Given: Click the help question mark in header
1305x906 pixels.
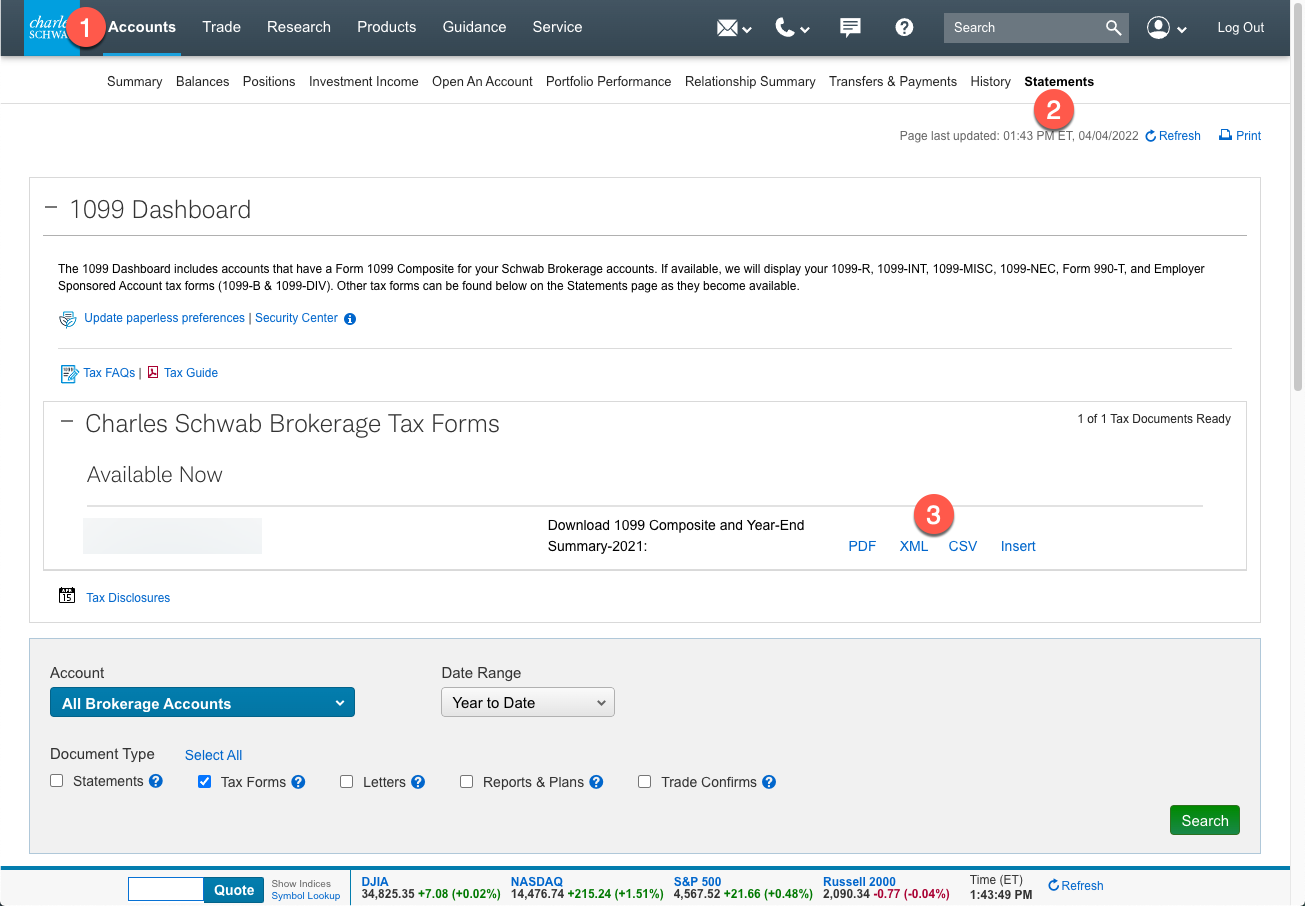Looking at the screenshot, I should click(x=904, y=28).
